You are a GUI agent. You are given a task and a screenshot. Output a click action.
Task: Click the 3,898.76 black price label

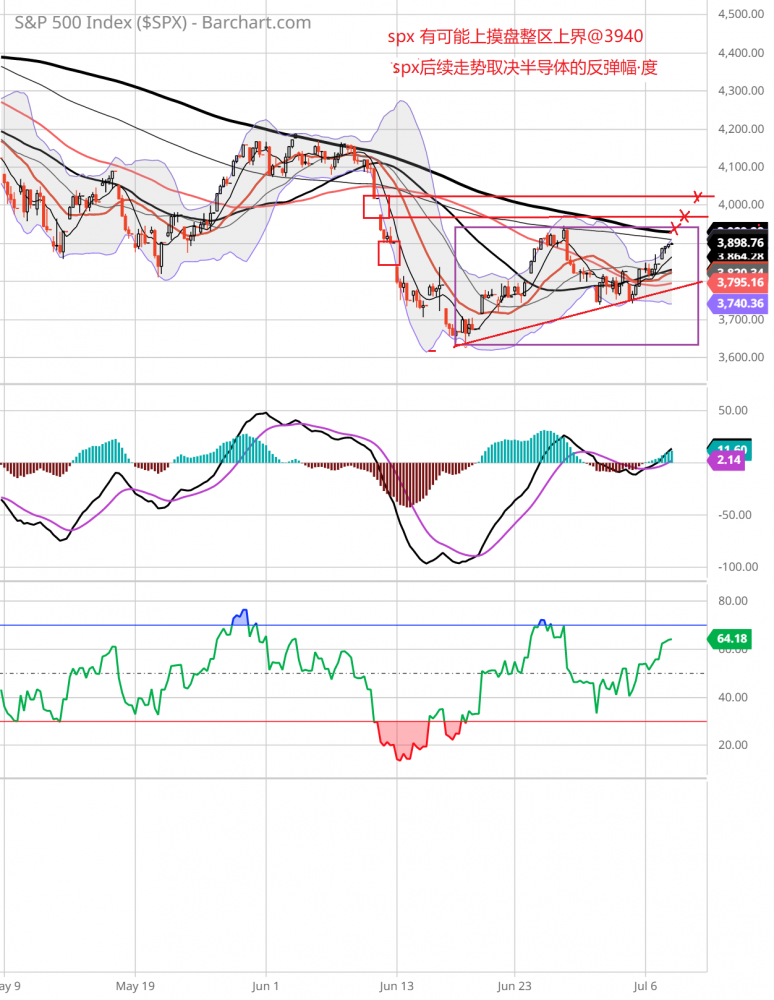tap(737, 242)
